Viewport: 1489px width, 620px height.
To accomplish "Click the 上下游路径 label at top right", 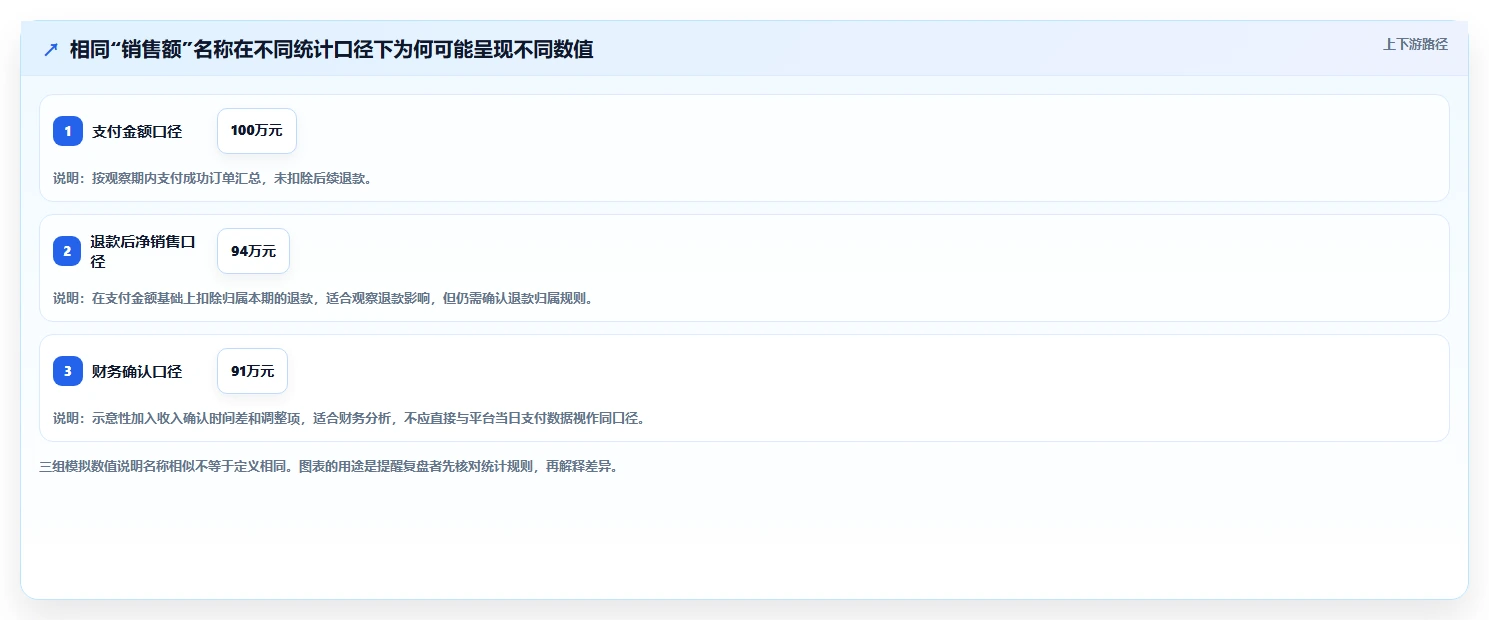I will [x=1415, y=45].
